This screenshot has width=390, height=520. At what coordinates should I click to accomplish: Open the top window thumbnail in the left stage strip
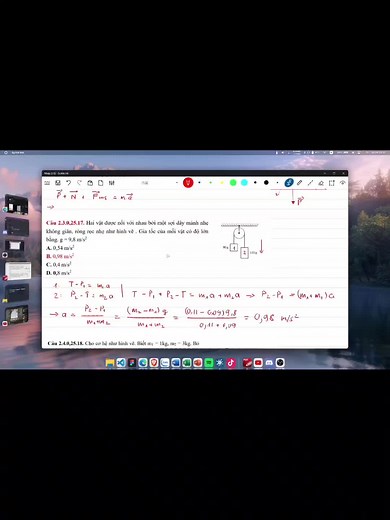pos(16,205)
